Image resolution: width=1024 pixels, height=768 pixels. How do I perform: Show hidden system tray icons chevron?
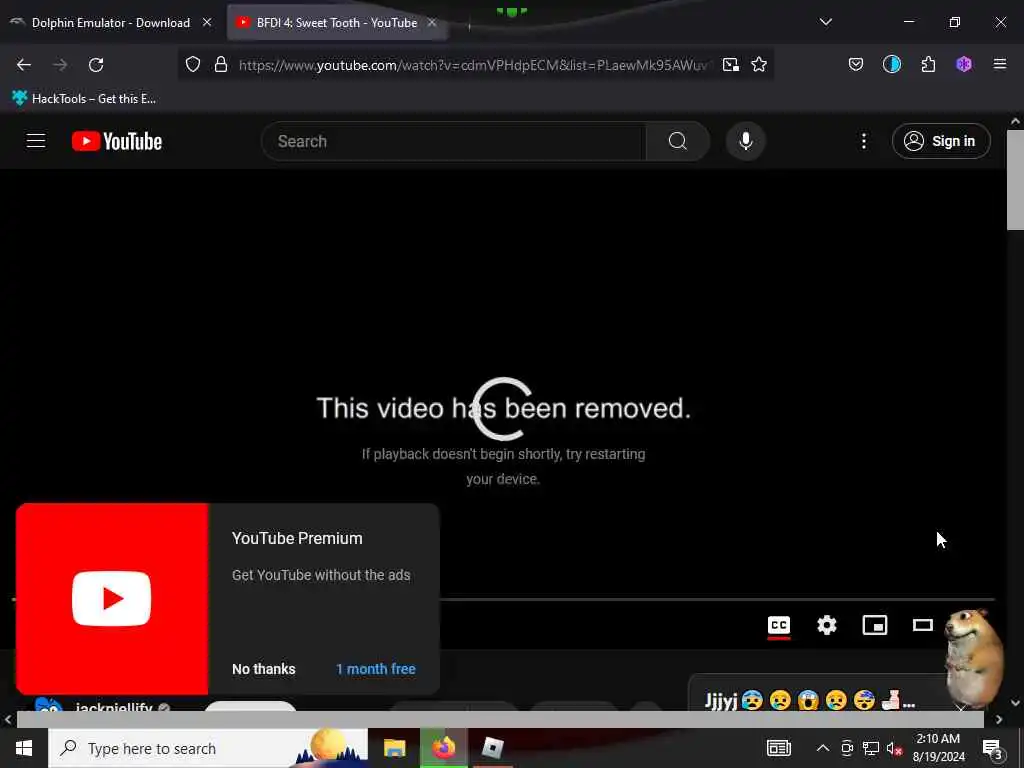(x=823, y=748)
